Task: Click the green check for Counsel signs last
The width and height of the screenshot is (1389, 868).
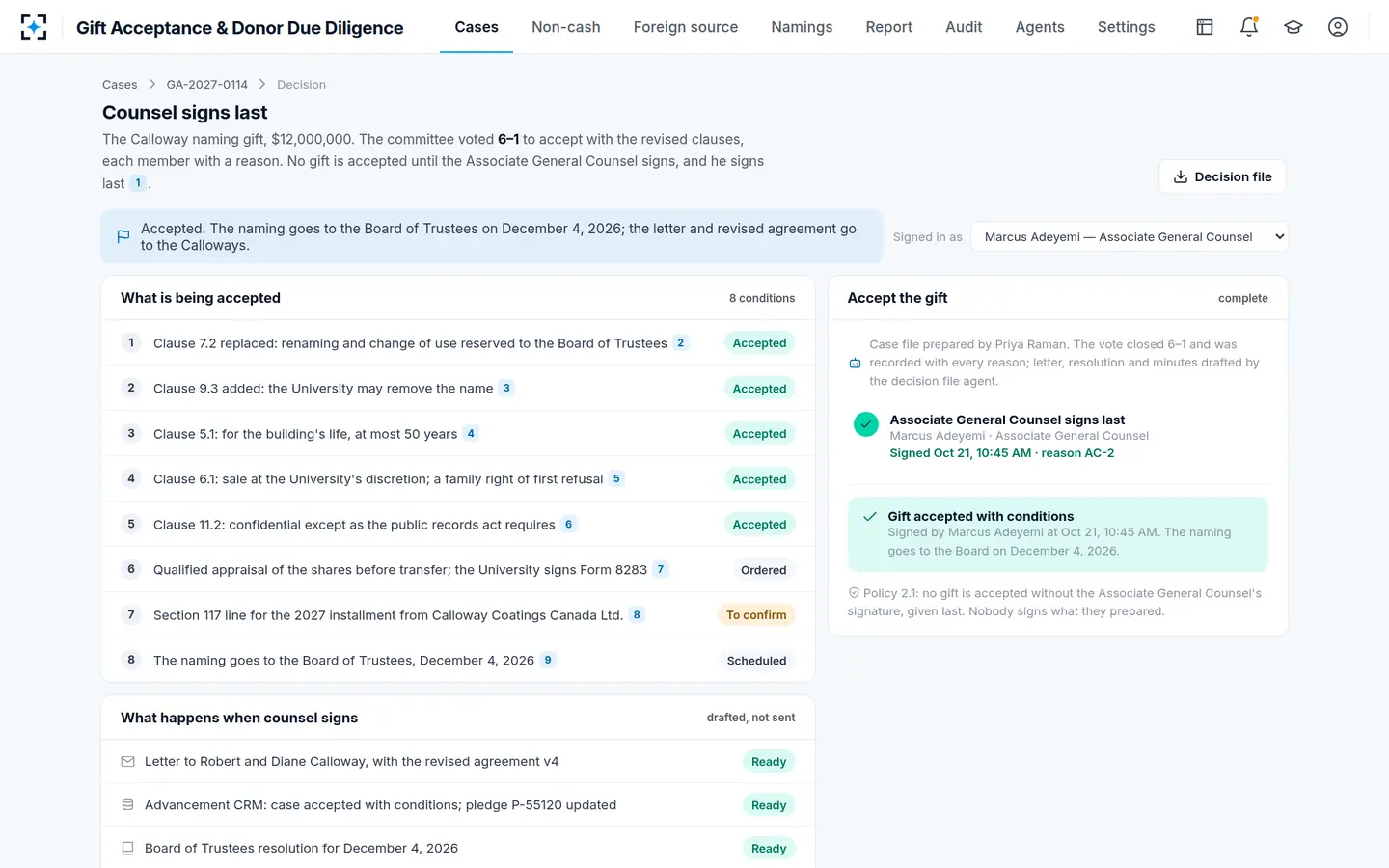Action: point(866,424)
